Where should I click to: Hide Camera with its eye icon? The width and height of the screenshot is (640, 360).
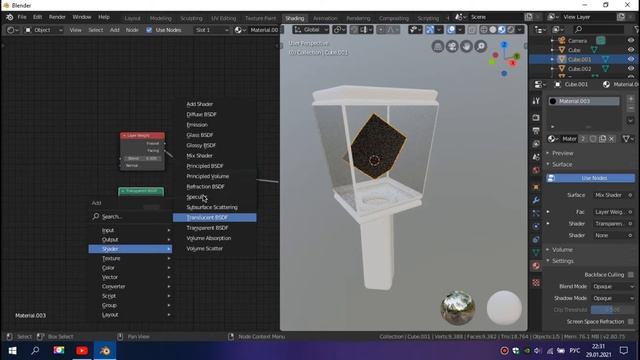coord(631,40)
